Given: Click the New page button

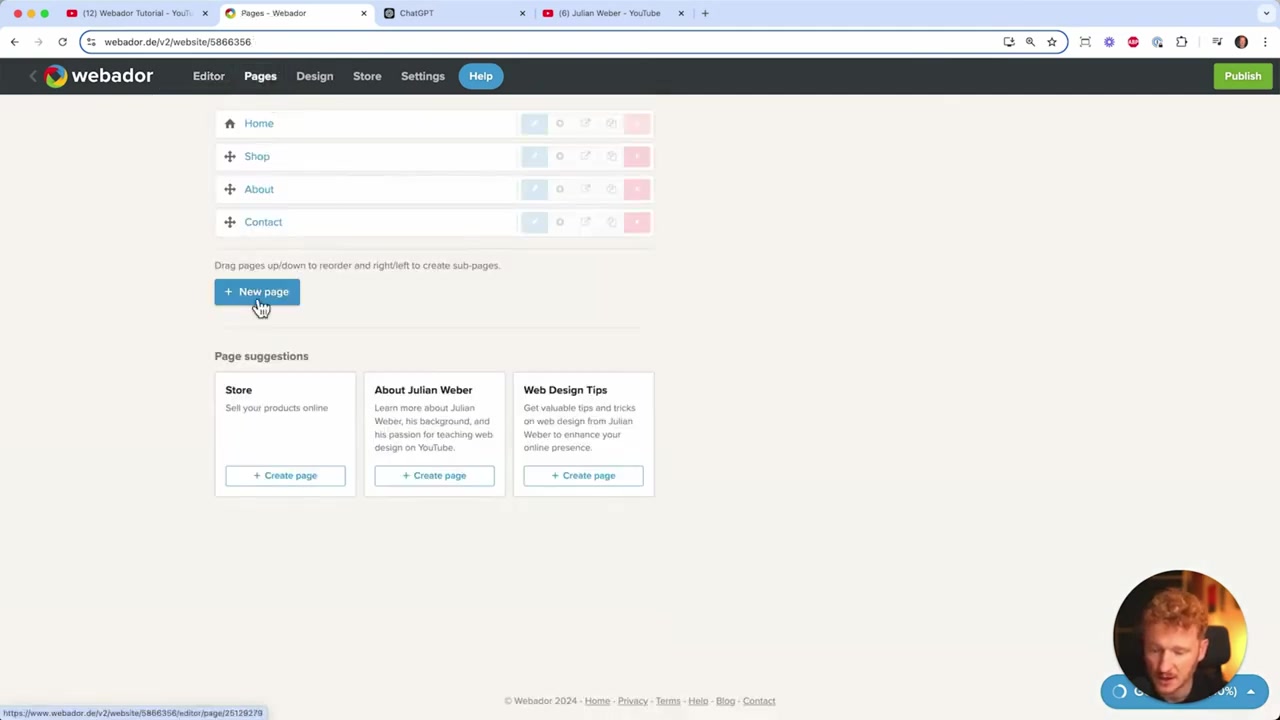Looking at the screenshot, I should [257, 292].
